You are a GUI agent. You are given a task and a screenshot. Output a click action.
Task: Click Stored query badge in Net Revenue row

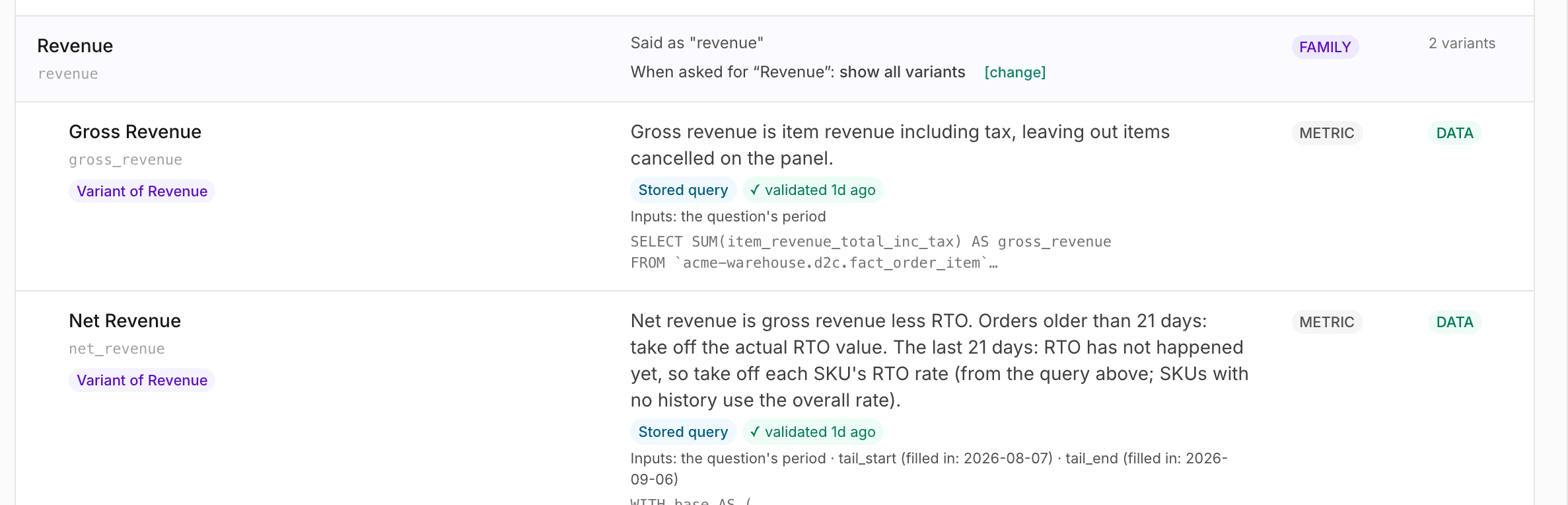[x=683, y=432]
